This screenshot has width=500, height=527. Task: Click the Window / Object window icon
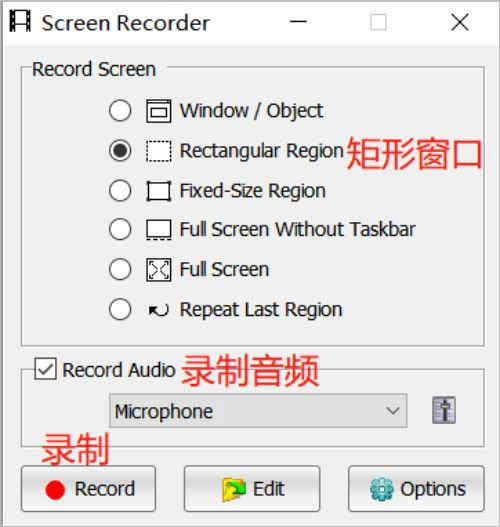coord(159,111)
